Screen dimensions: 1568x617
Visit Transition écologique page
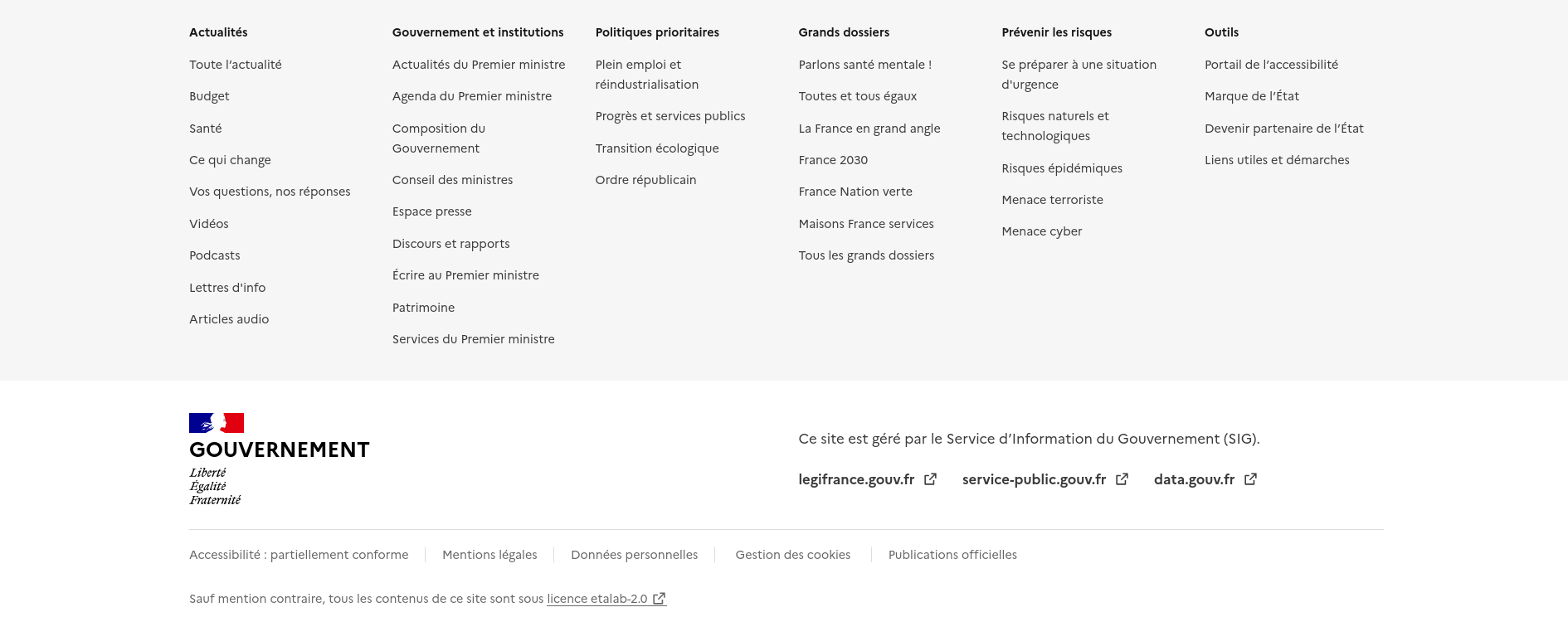pyautogui.click(x=656, y=148)
